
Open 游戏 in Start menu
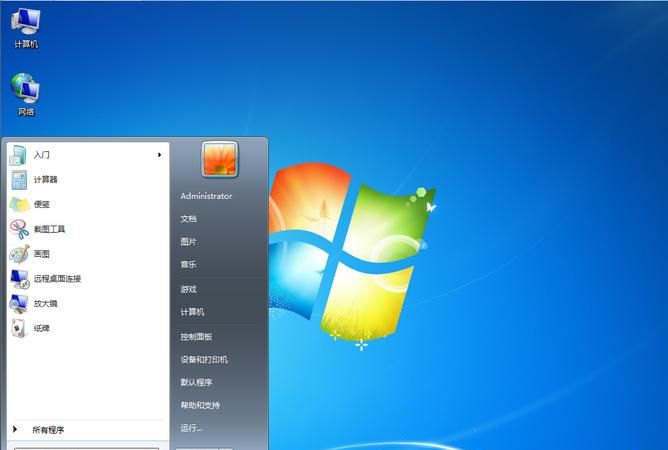tap(188, 289)
